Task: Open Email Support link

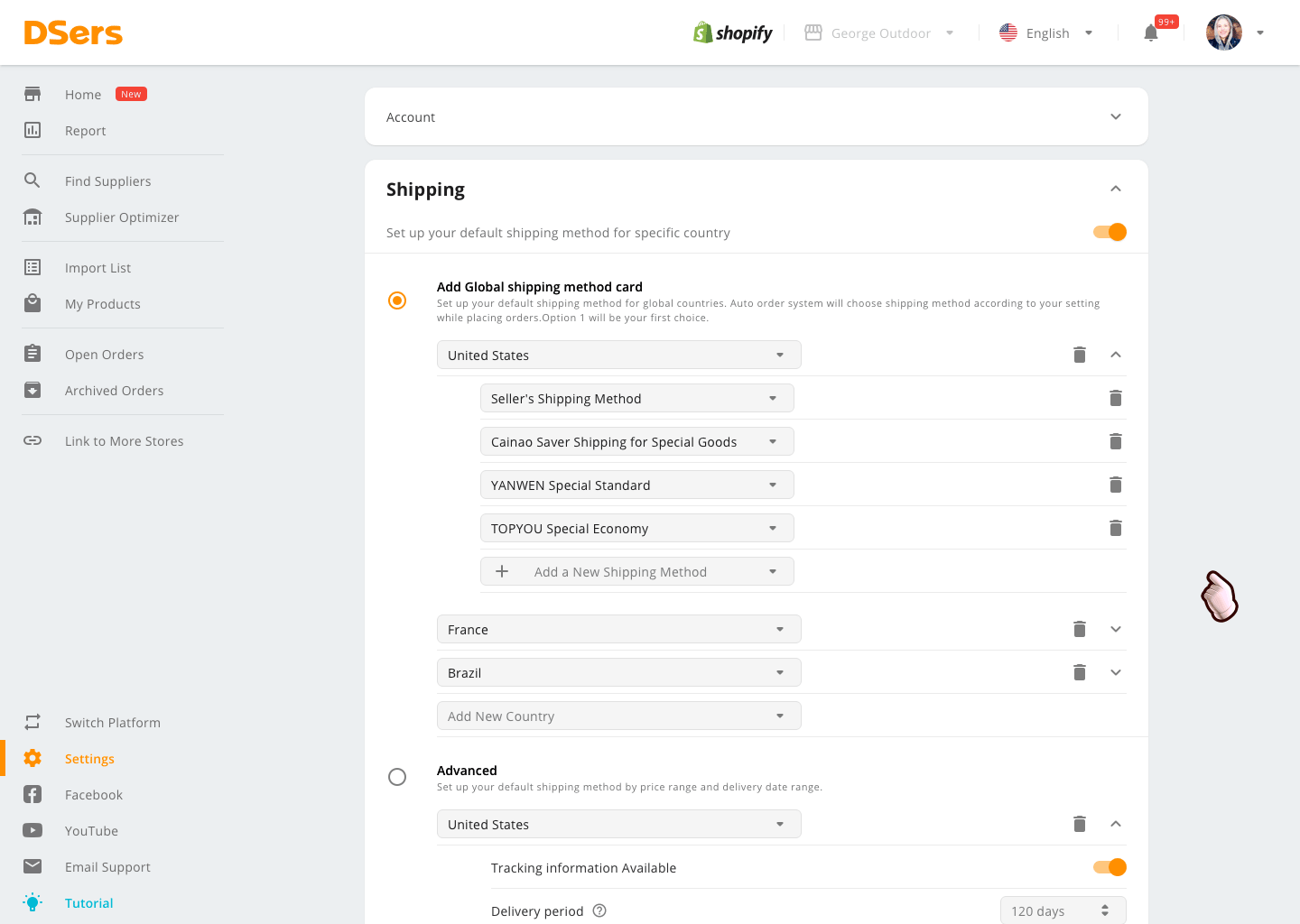Action: click(107, 867)
